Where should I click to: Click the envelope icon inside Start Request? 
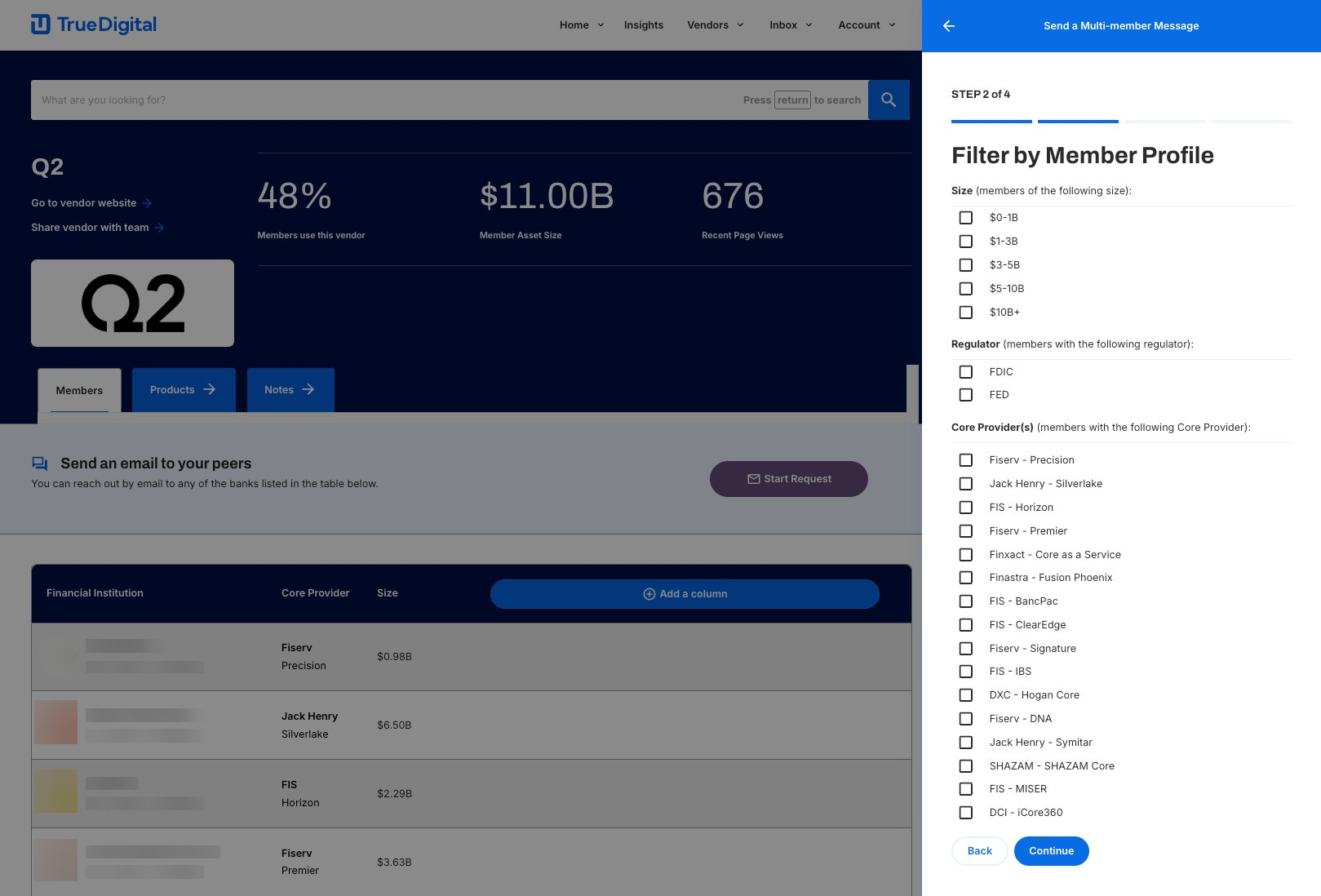pos(754,479)
